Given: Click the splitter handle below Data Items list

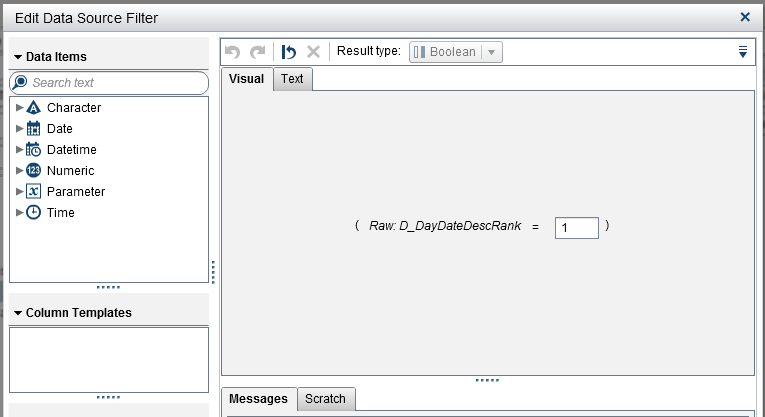Looking at the screenshot, I should click(x=108, y=287).
